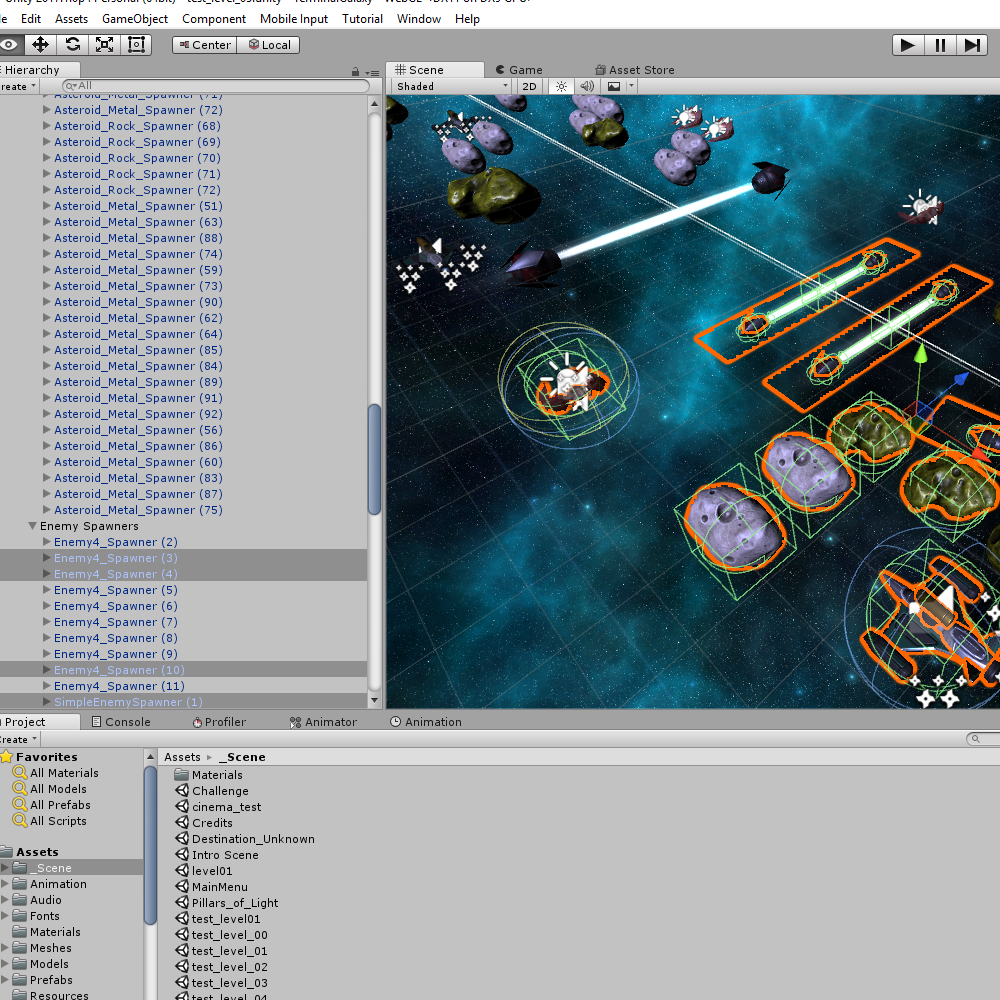The image size is (1000, 1000).
Task: Click the Hierarchy vertical scrollbar thumb
Action: [374, 459]
